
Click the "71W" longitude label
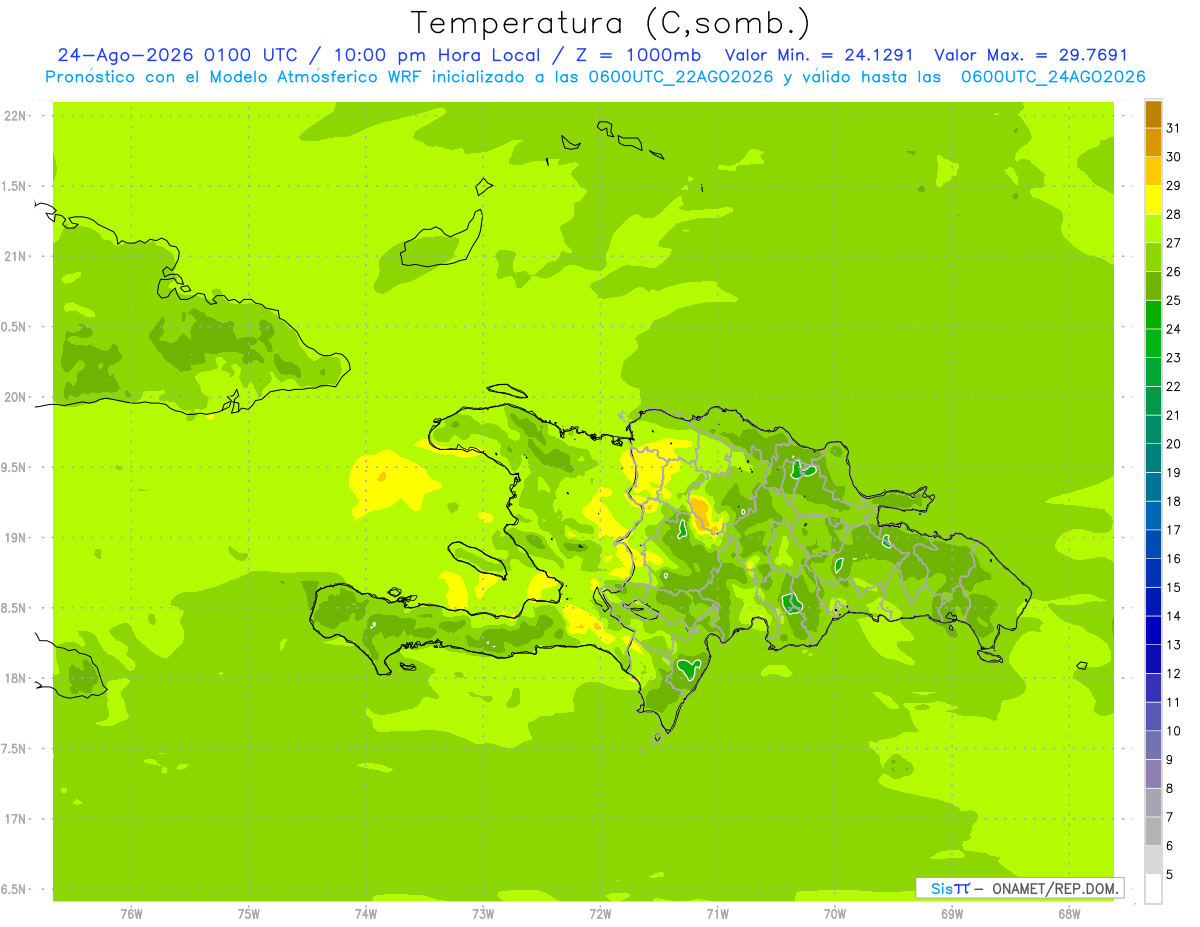(x=717, y=914)
